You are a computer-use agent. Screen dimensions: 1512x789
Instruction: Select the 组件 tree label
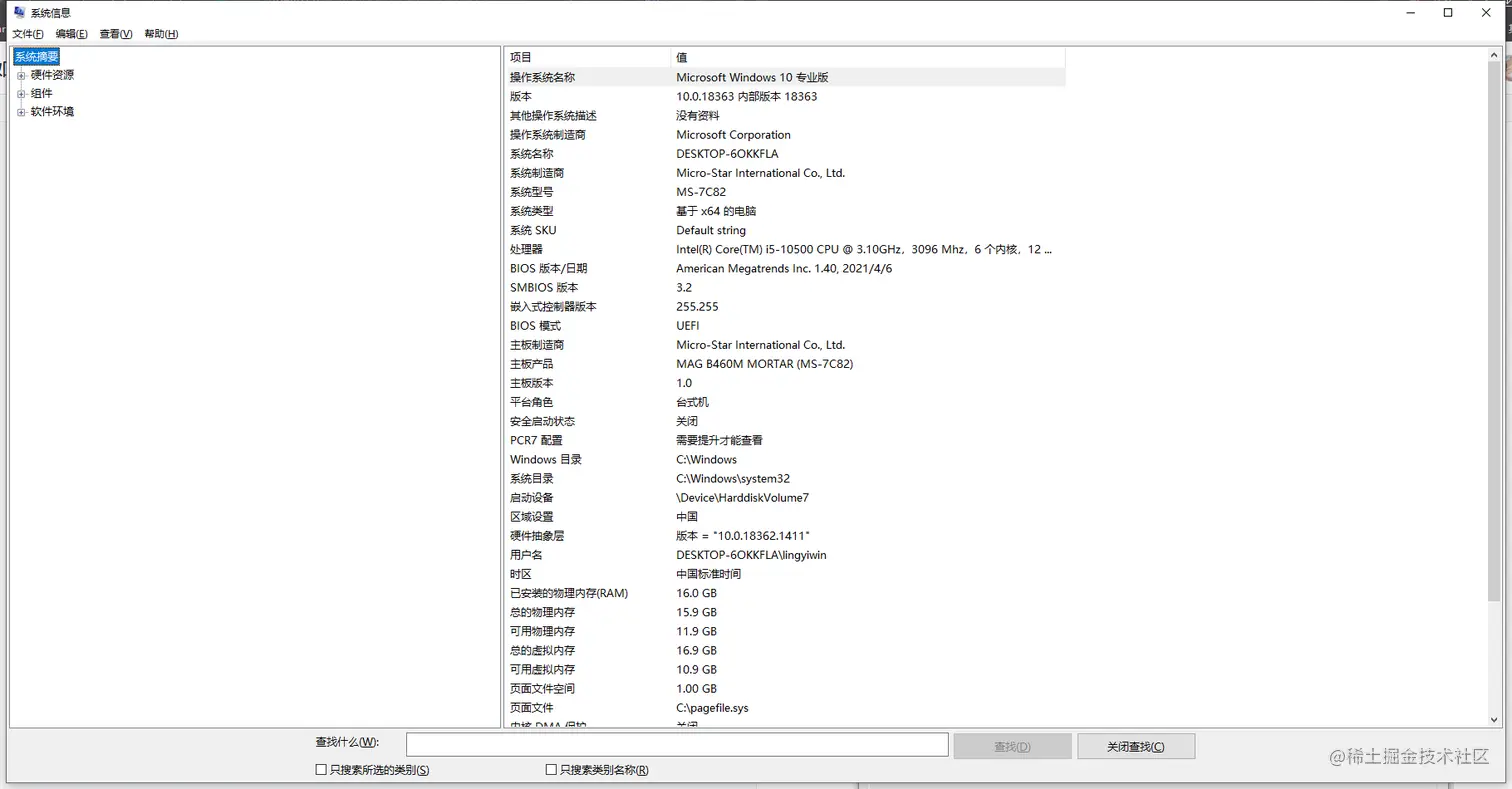click(x=41, y=94)
